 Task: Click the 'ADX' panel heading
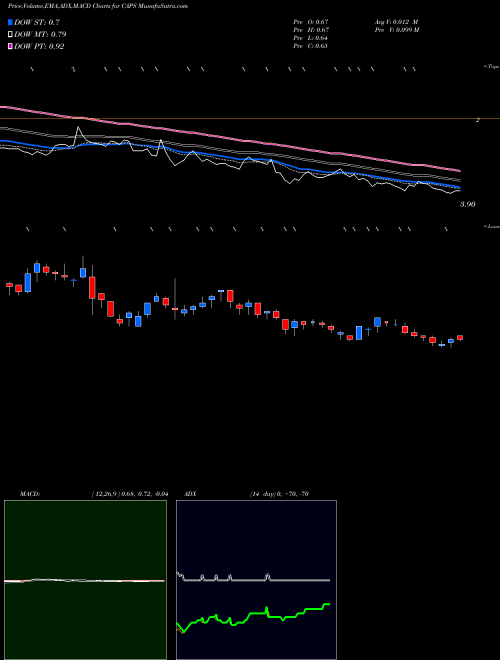190,494
